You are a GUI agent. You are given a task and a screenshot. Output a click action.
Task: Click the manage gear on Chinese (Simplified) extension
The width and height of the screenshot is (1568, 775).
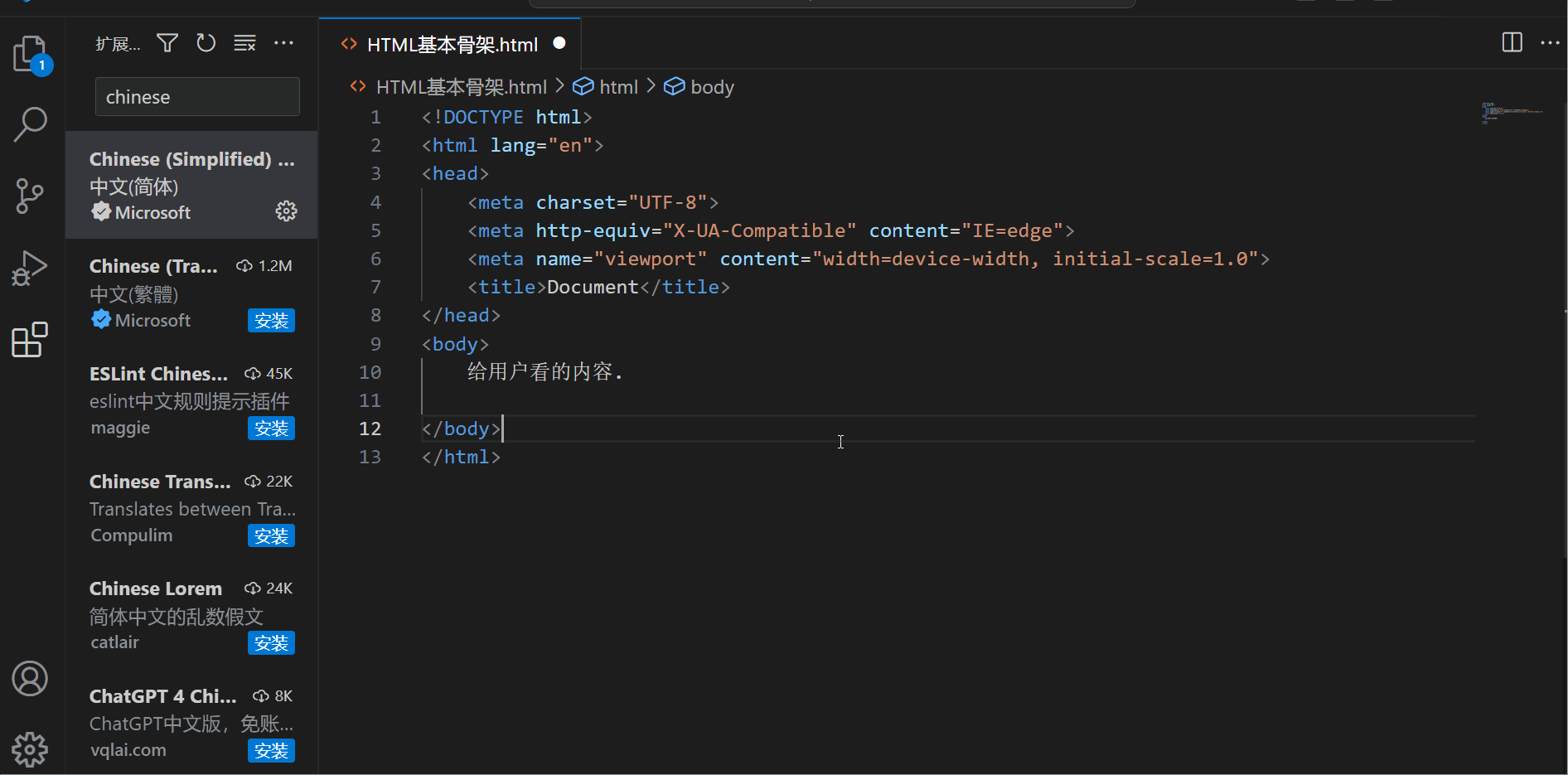(286, 211)
